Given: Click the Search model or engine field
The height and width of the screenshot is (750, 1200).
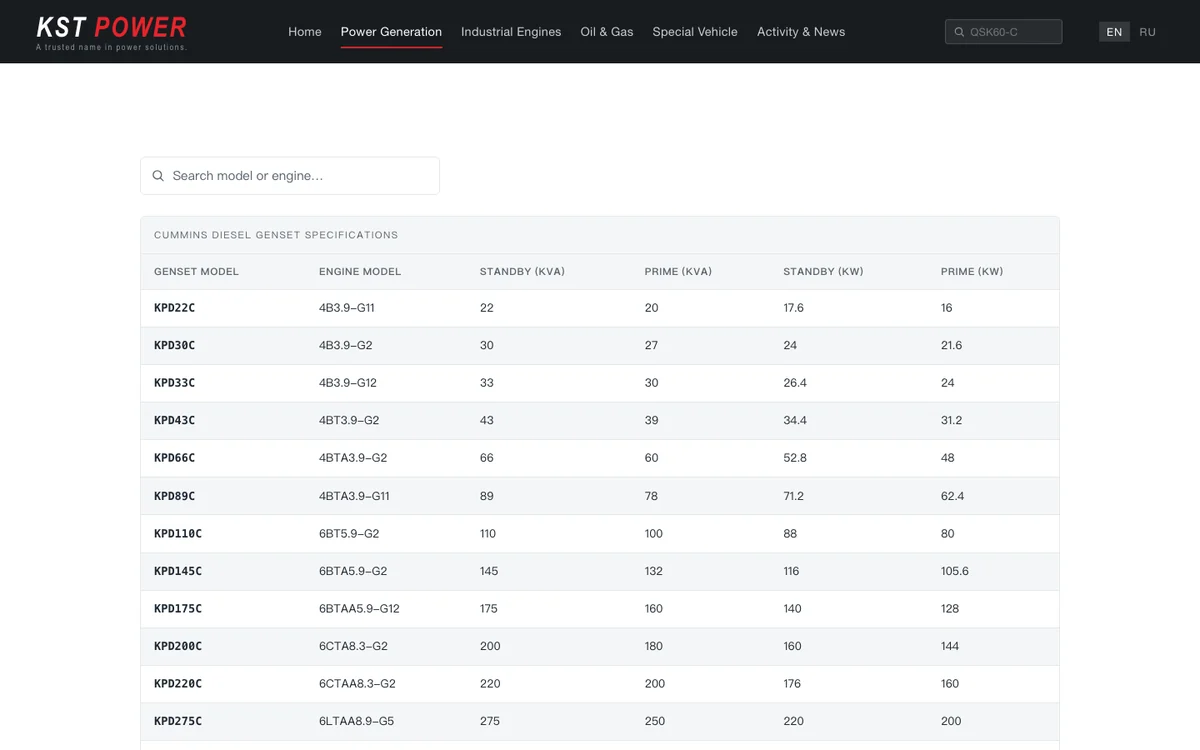Looking at the screenshot, I should (290, 176).
